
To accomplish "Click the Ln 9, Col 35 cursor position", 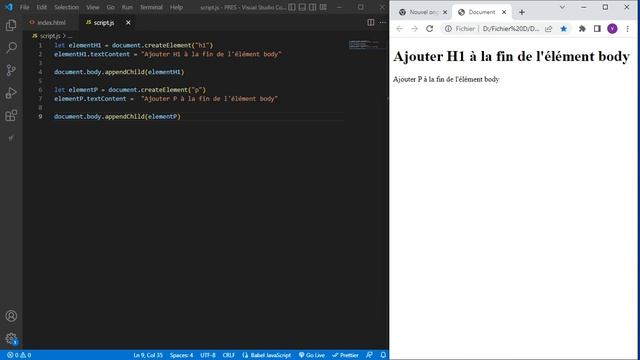I will [x=148, y=355].
